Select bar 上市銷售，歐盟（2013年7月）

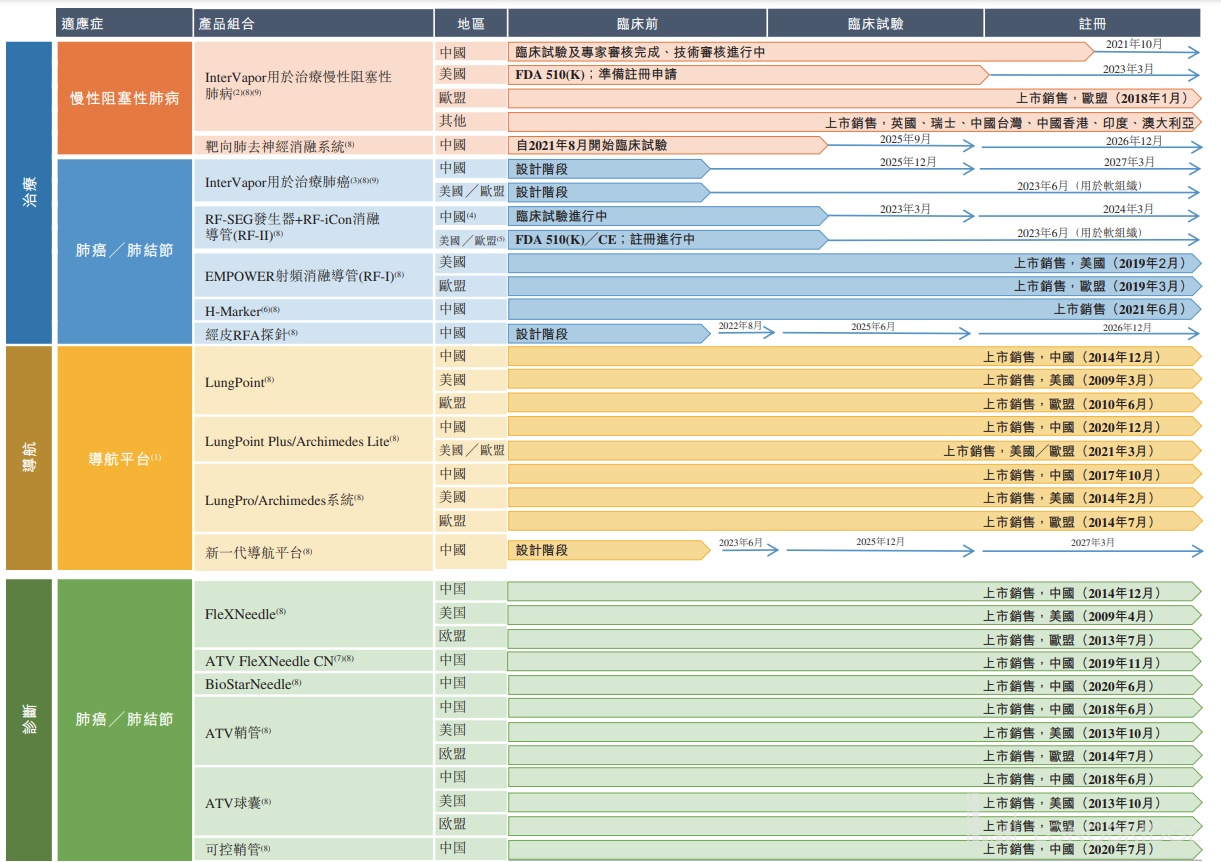(855, 640)
